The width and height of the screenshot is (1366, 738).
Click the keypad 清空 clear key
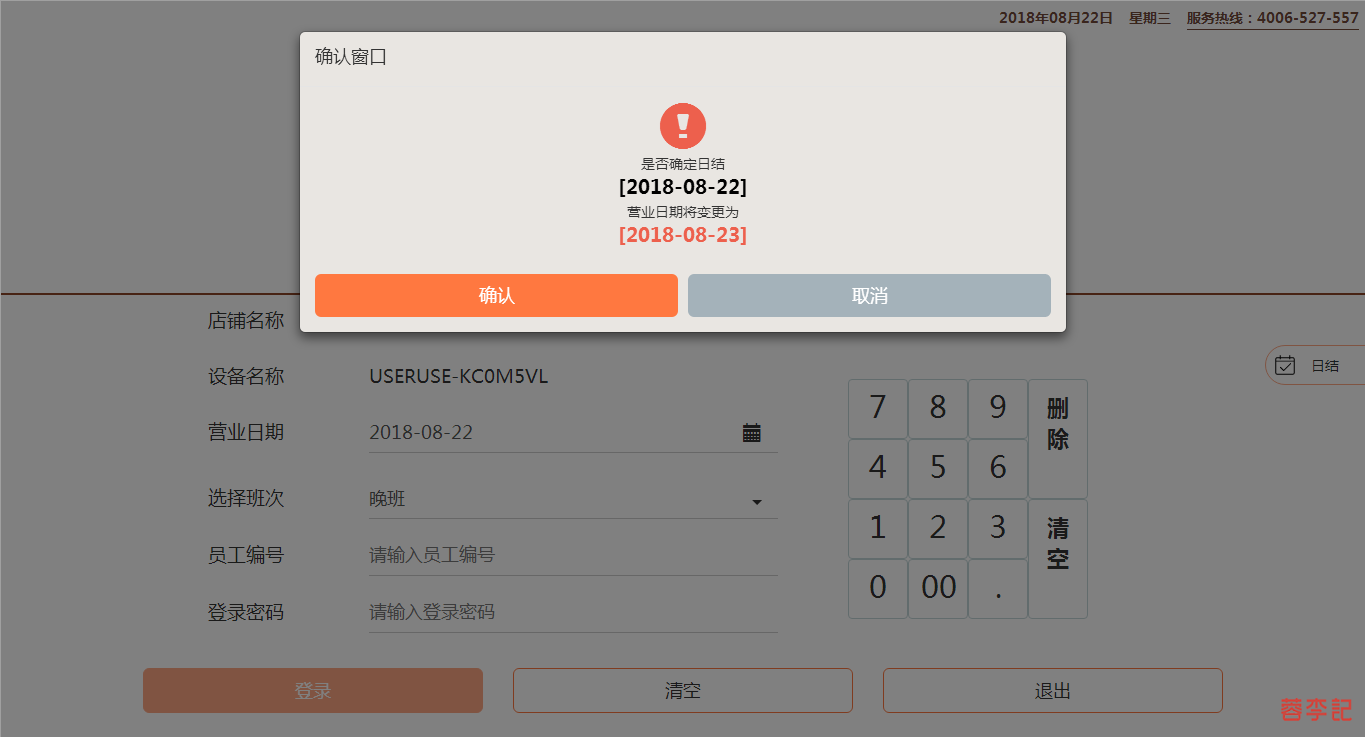click(1058, 558)
